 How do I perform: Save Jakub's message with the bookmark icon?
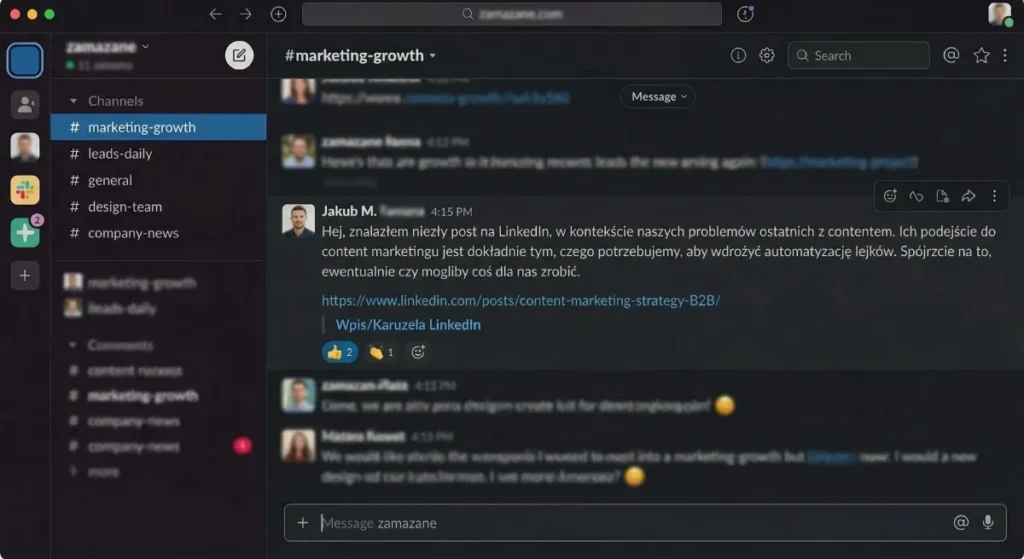(x=942, y=196)
